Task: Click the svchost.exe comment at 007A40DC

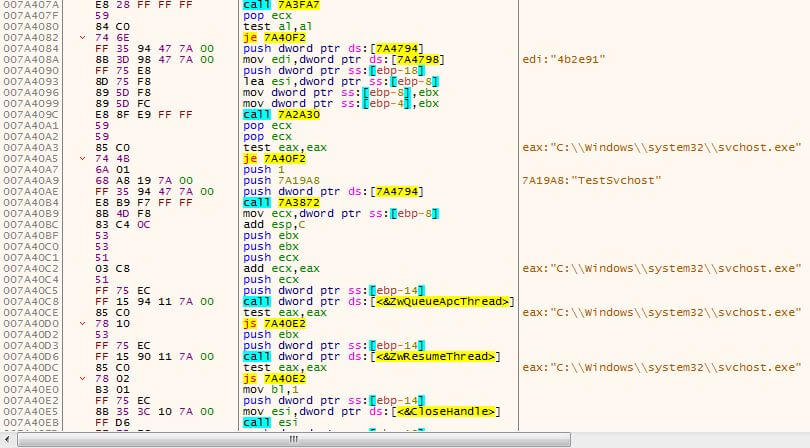Action: pos(662,367)
